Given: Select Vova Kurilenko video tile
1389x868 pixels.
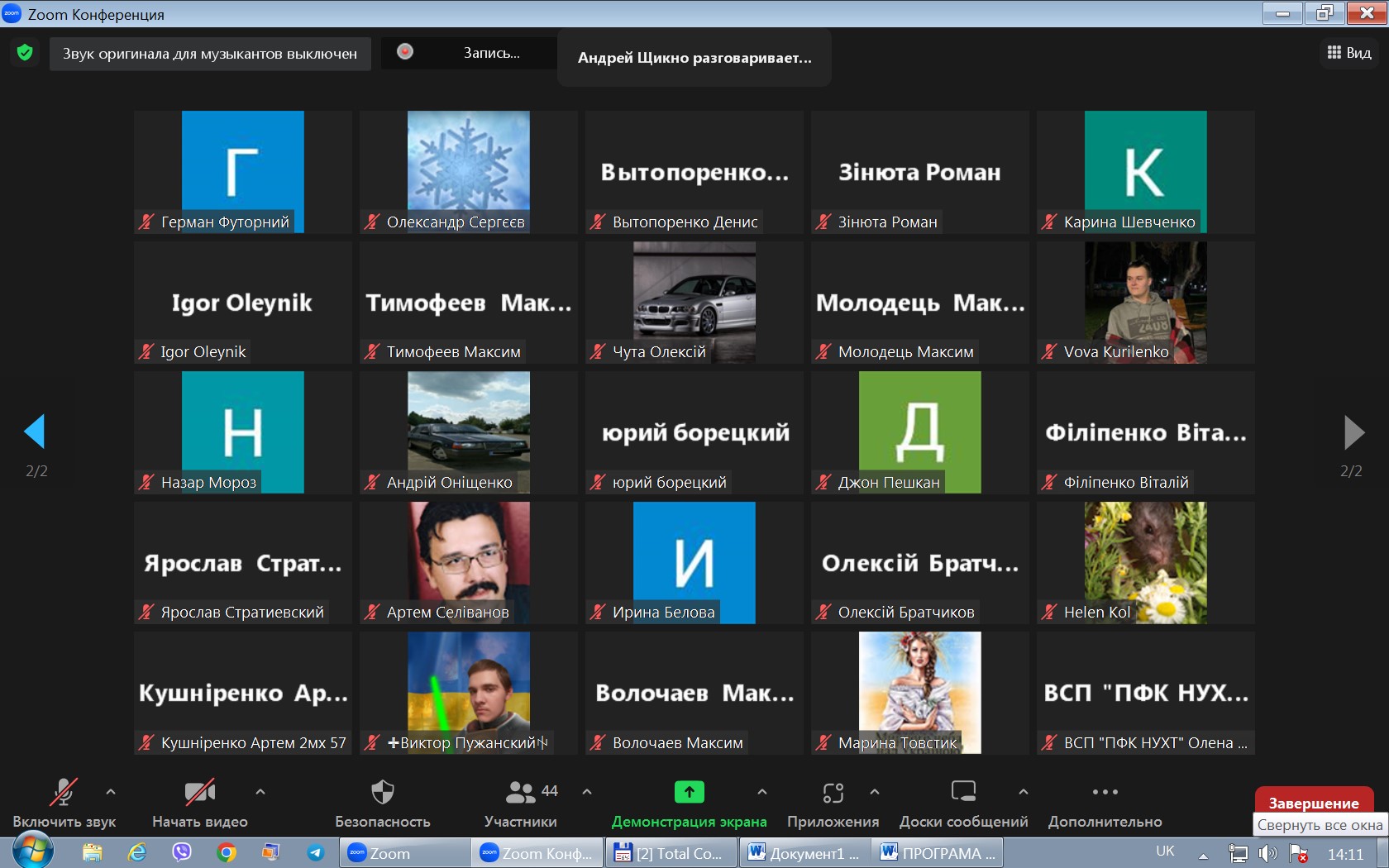Looking at the screenshot, I should coord(1146,303).
